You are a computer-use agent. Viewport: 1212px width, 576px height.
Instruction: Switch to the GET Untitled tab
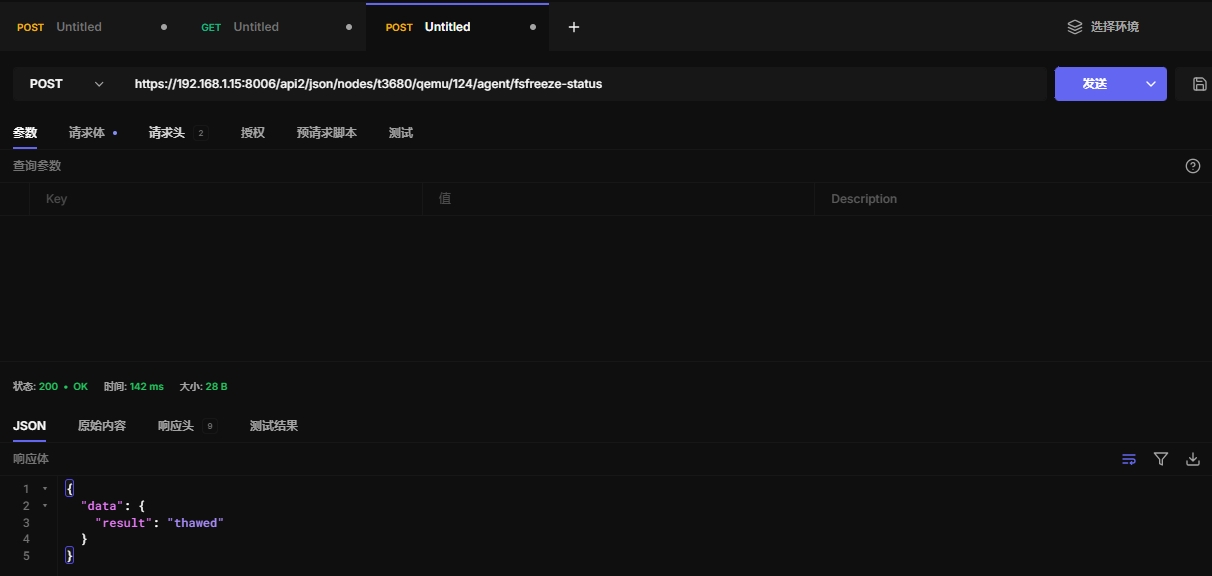[255, 27]
